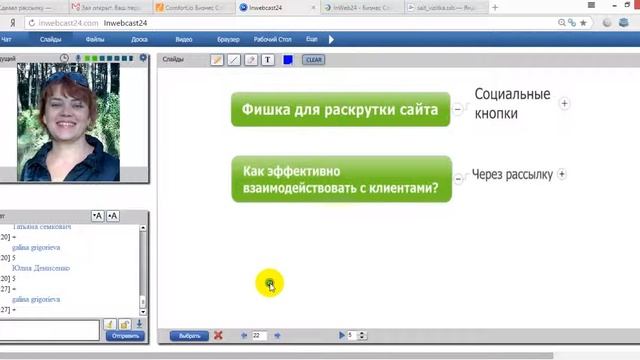Click the broom clear-chat icon
Image resolution: width=640 pixels, height=360 pixels.
pyautogui.click(x=109, y=324)
